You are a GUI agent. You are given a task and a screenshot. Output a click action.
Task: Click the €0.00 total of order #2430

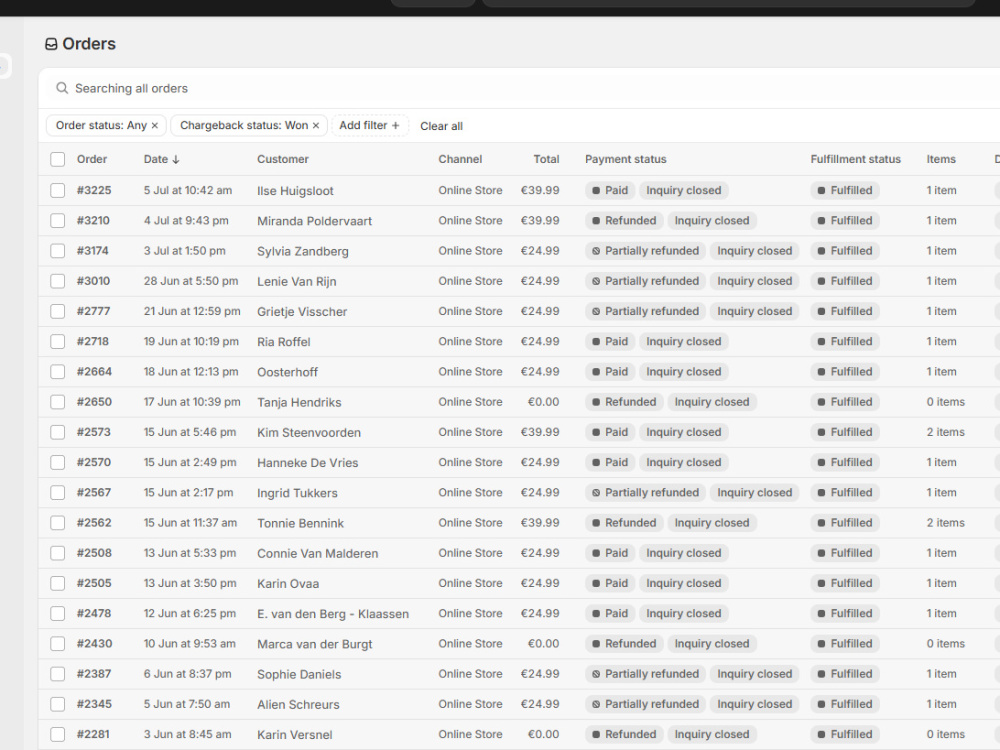pyautogui.click(x=543, y=643)
